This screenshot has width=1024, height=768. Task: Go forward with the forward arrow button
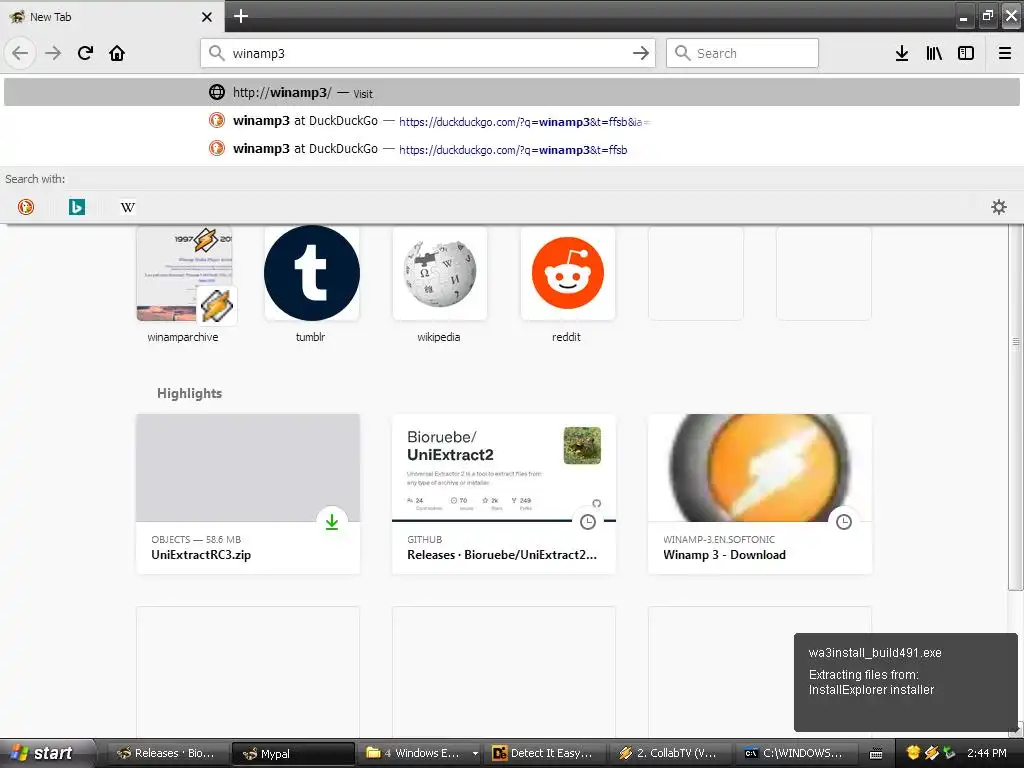pyautogui.click(x=53, y=53)
